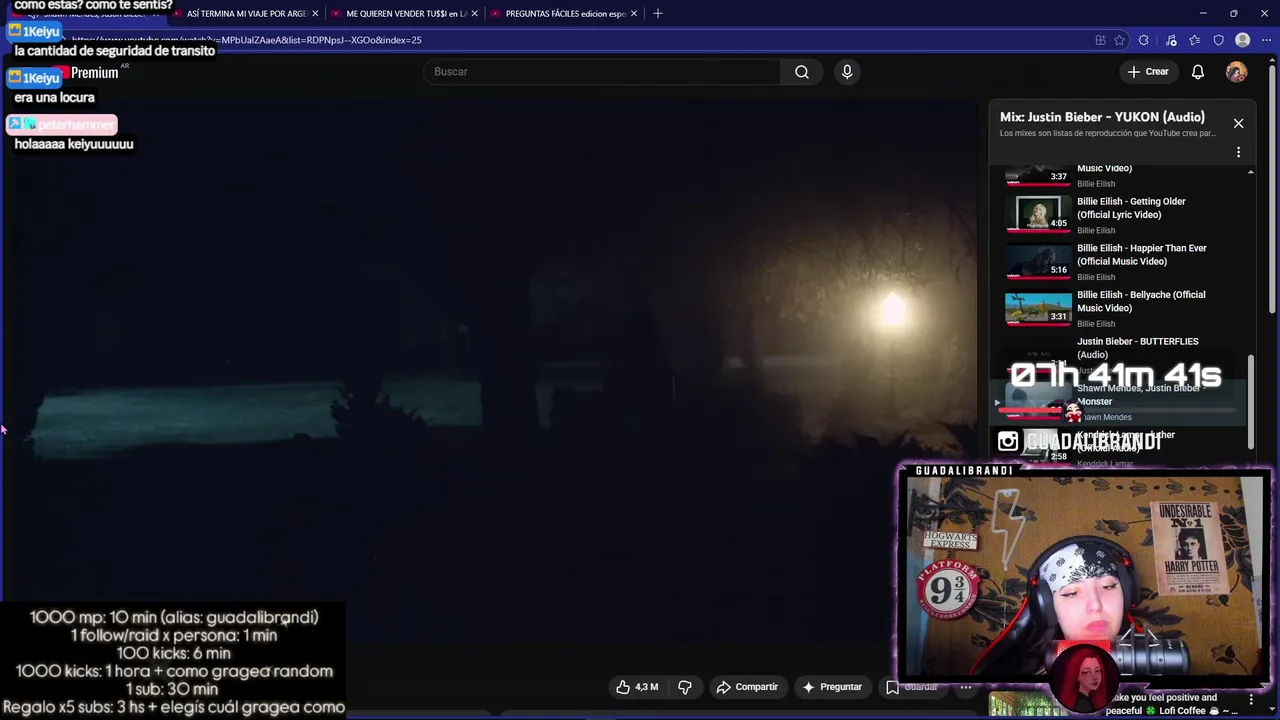Viewport: 1280px width, 720px height.
Task: Open the browser essentials shield icon
Action: (x=1219, y=40)
